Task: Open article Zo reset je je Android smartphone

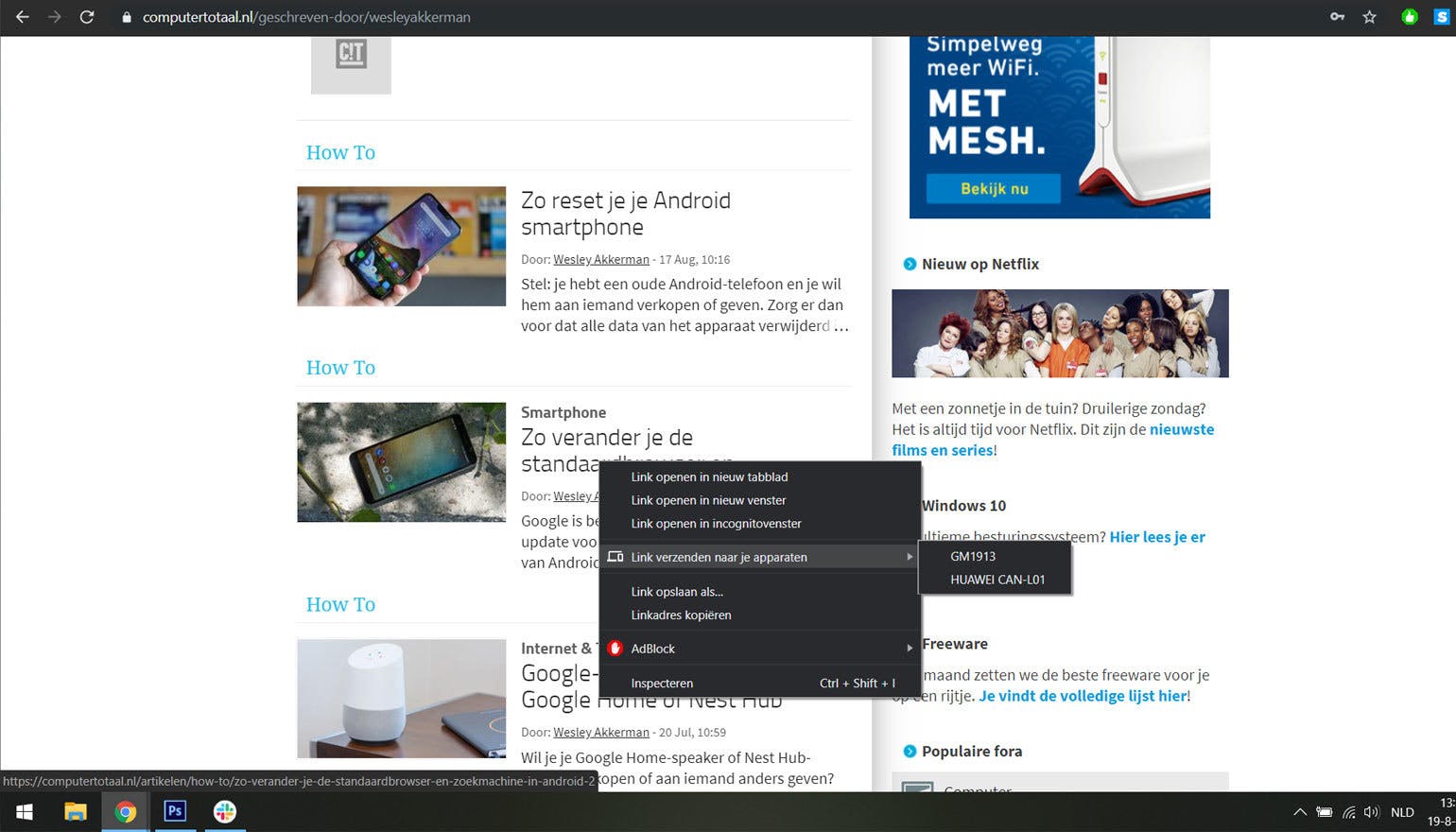Action: tap(626, 214)
